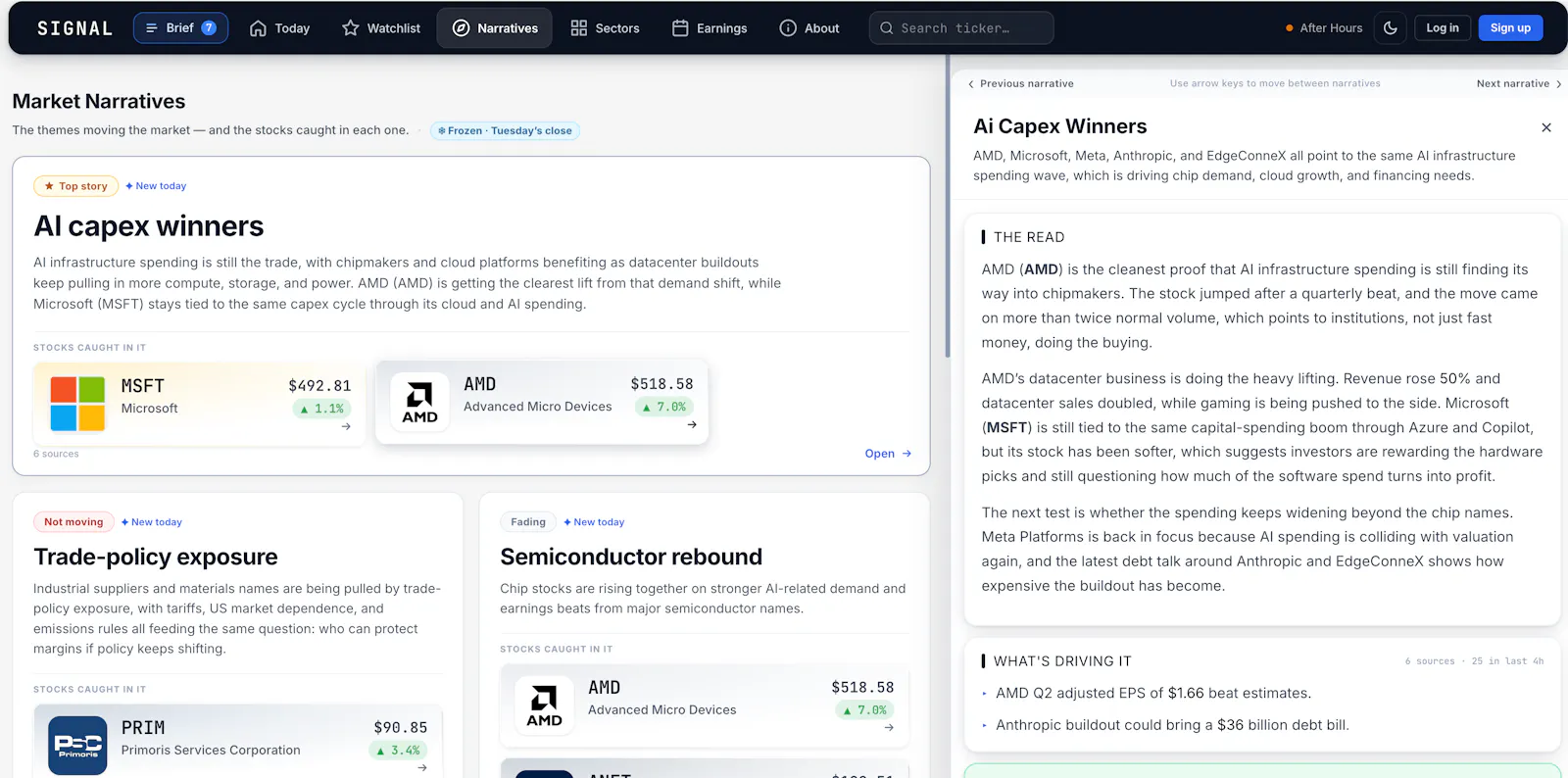1568x778 pixels.
Task: Click the Search ticker input field
Action: pyautogui.click(x=961, y=28)
